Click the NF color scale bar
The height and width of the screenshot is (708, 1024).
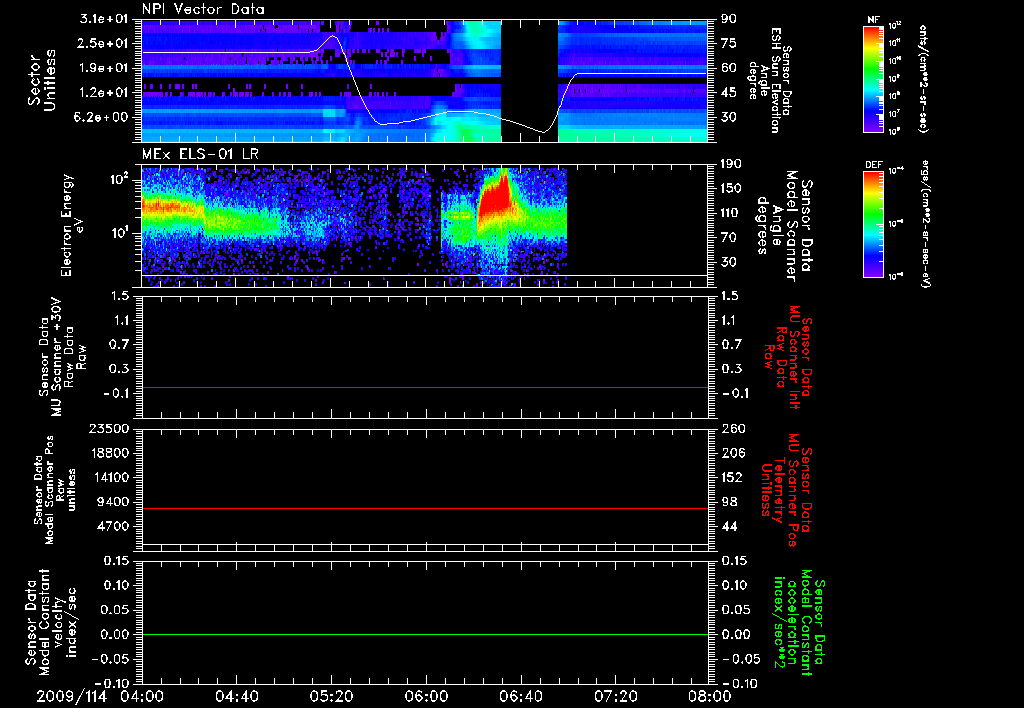pyautogui.click(x=873, y=79)
